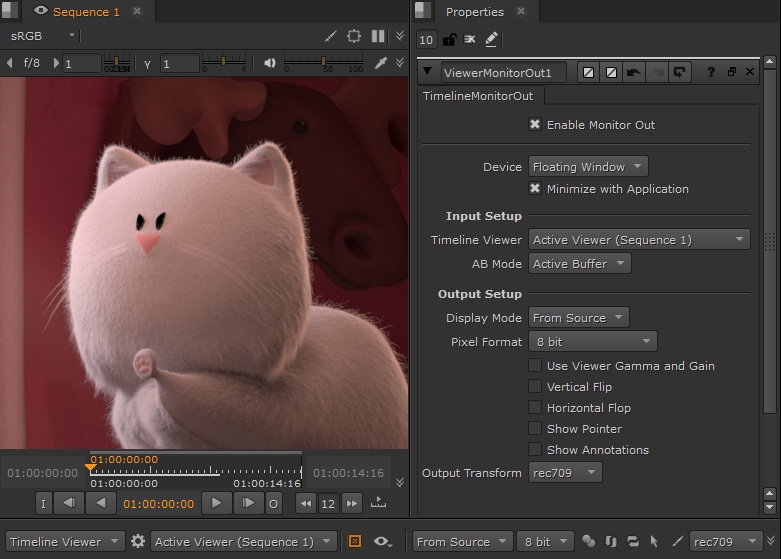Disable the Enable Monitor Out checkbox
This screenshot has height=559, width=781.
[535, 125]
